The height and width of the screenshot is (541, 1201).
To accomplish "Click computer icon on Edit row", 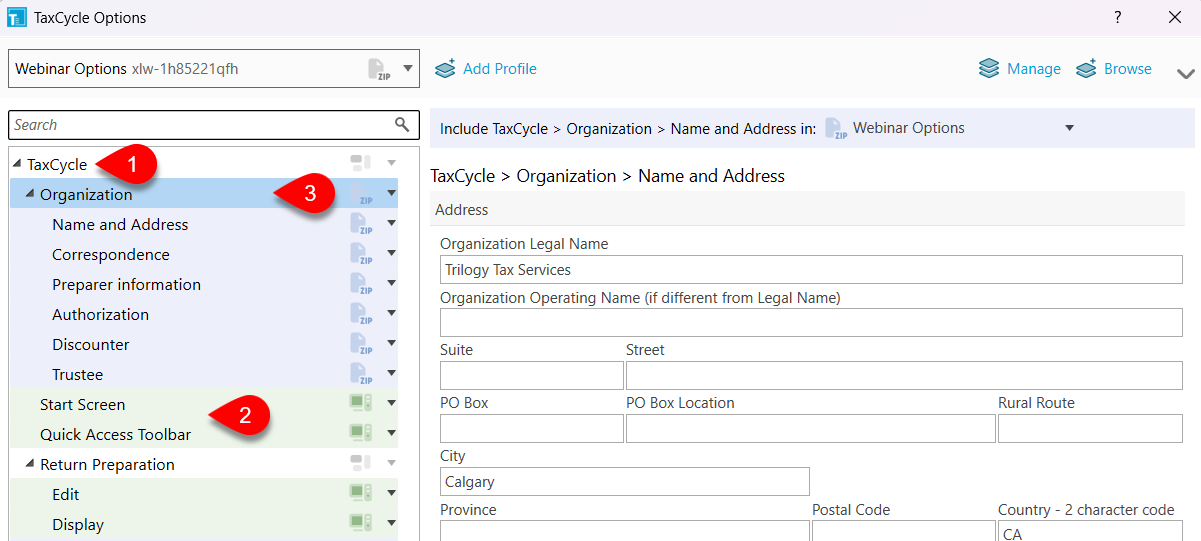I will 360,493.
